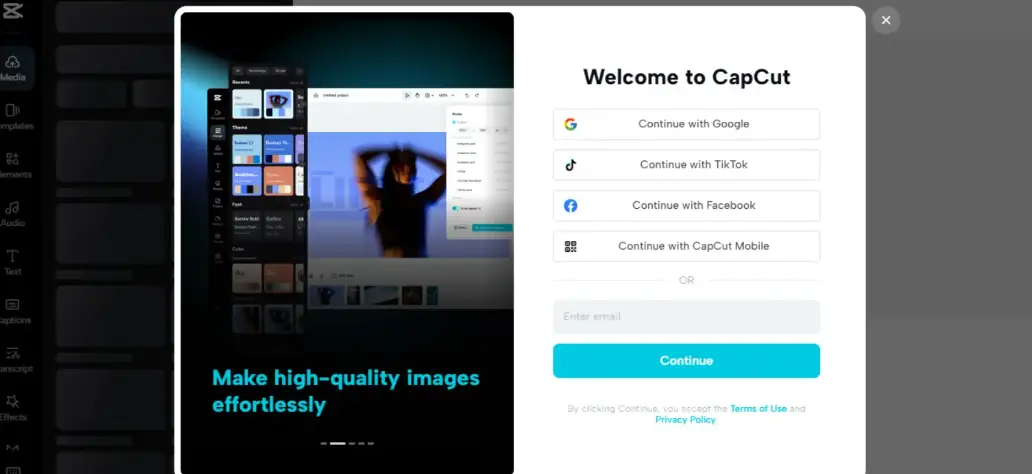Continue with CapCut Mobile sign-in
This screenshot has width=1032, height=474.
click(x=686, y=247)
